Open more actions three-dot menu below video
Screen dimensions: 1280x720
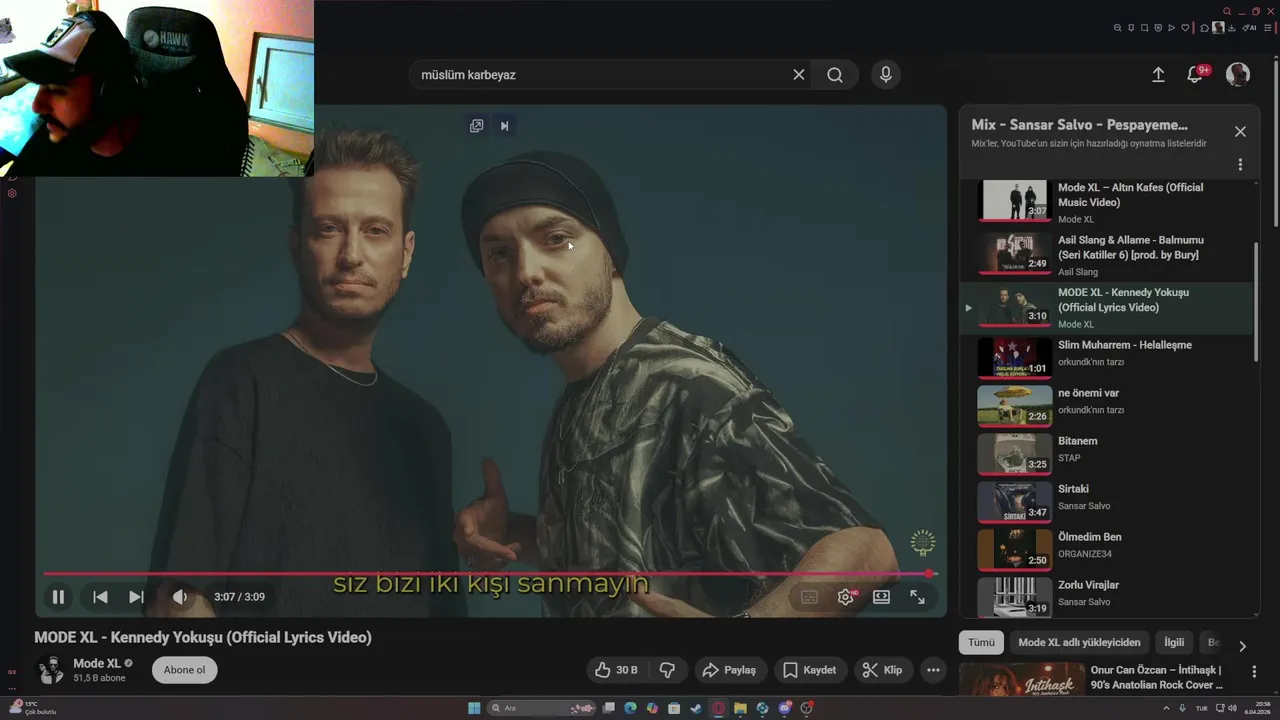(x=933, y=670)
